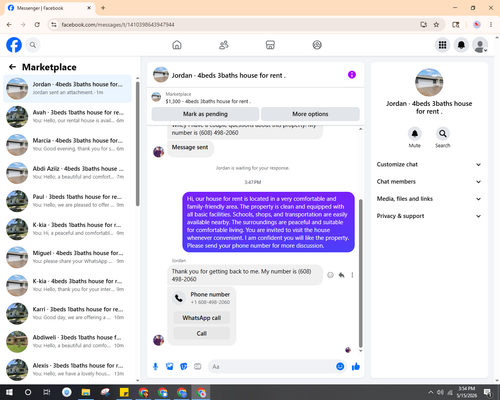Send a thumbs-up like
The height and width of the screenshot is (400, 500).
[356, 367]
